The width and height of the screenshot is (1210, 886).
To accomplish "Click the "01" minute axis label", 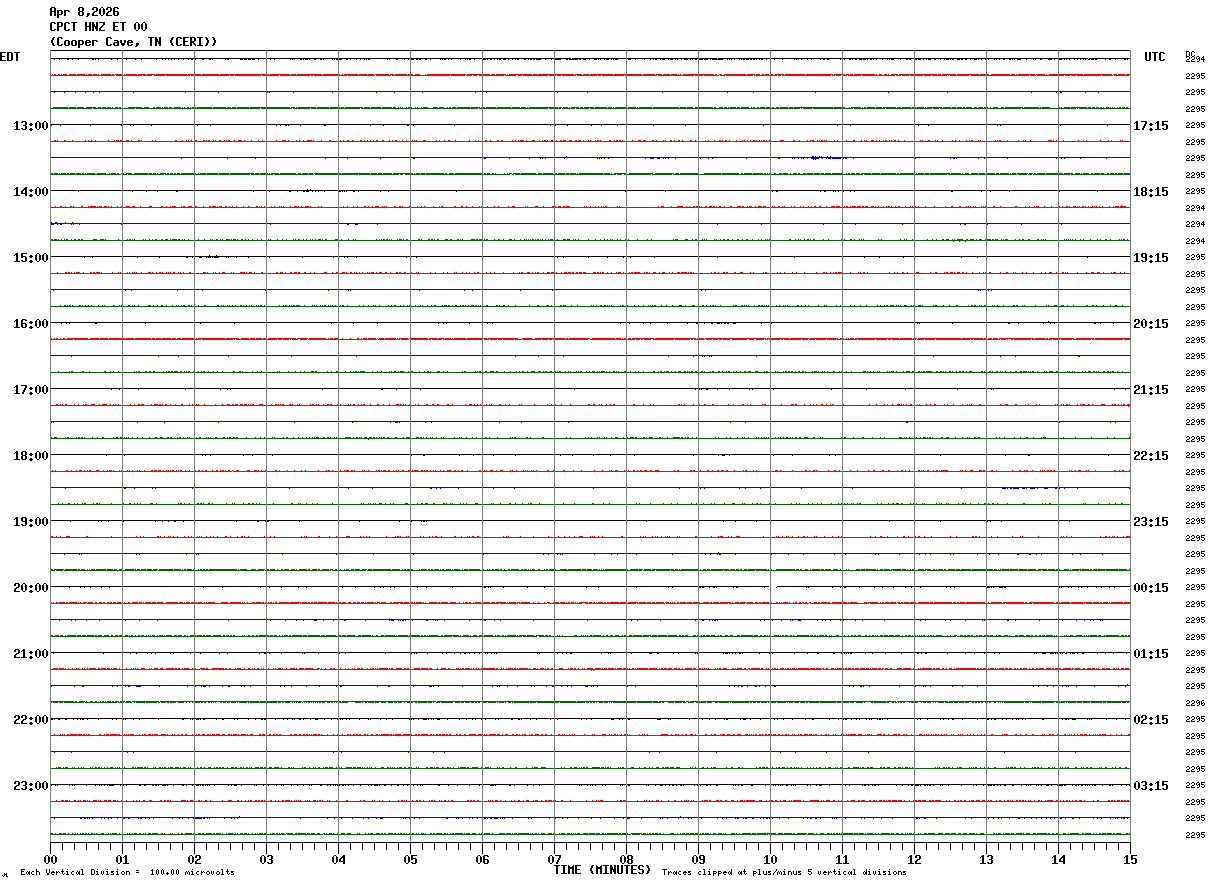I will 123,860.
